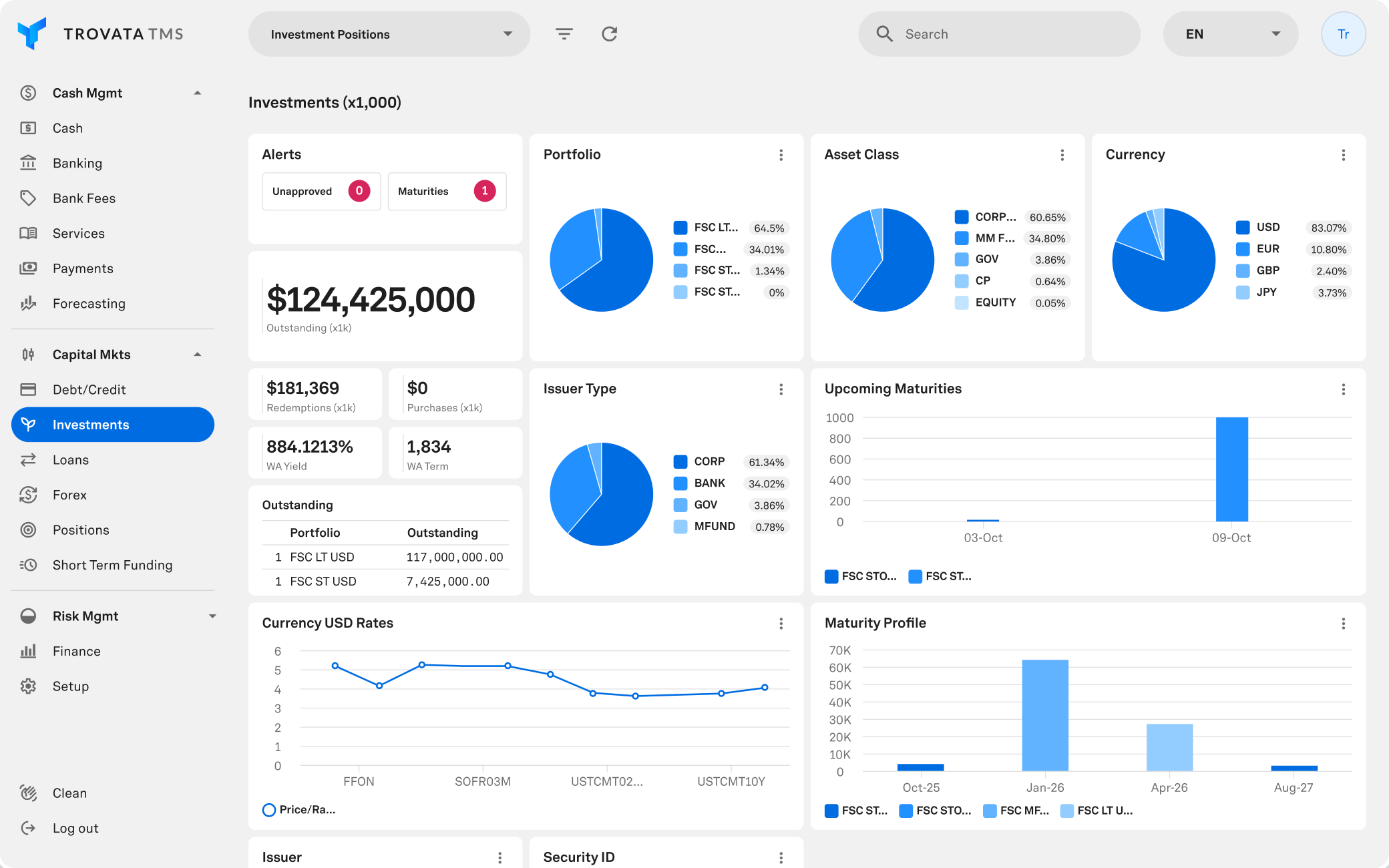
Task: Open the Investment Positions dropdown
Action: pos(389,34)
